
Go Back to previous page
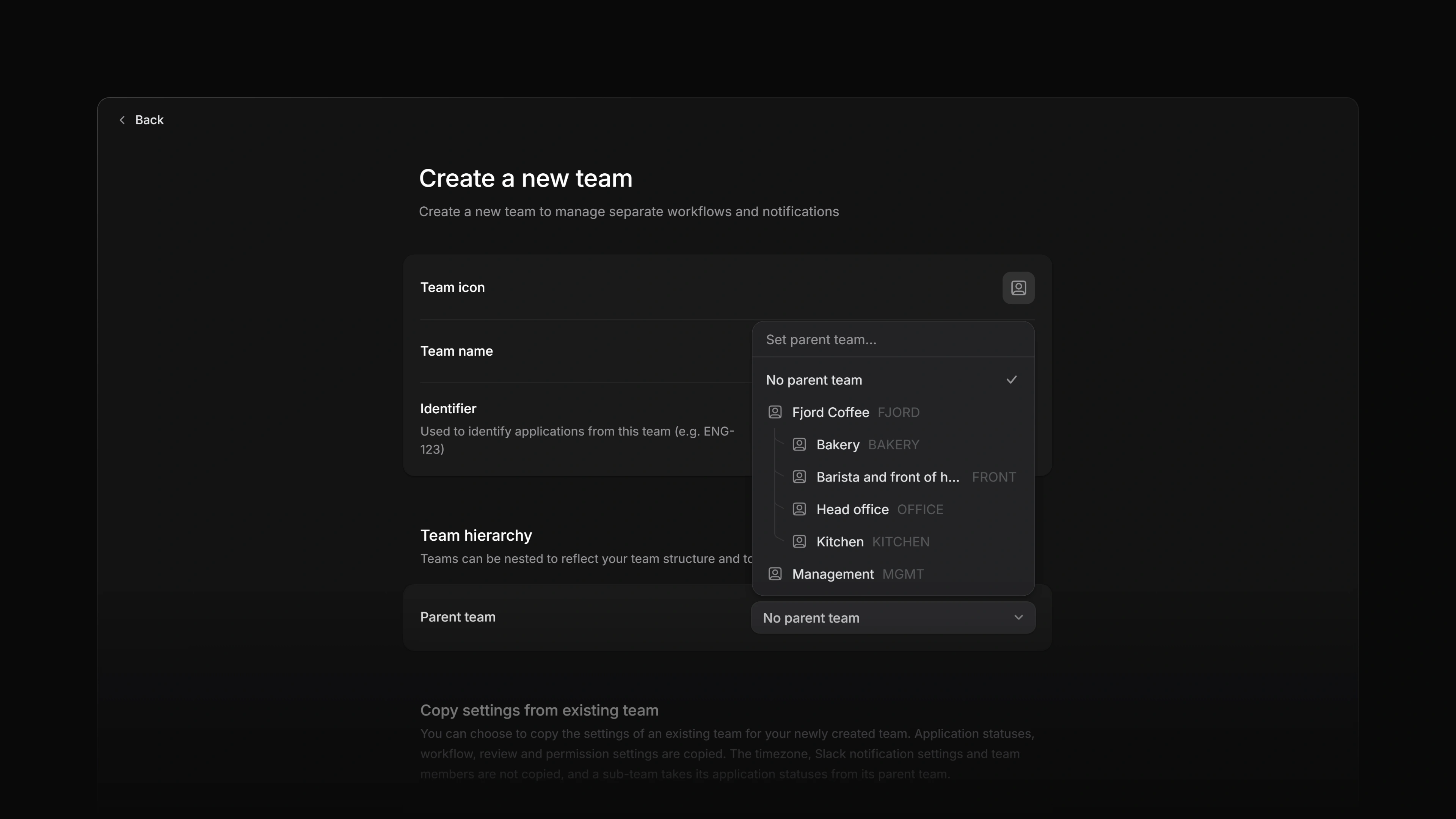141,120
